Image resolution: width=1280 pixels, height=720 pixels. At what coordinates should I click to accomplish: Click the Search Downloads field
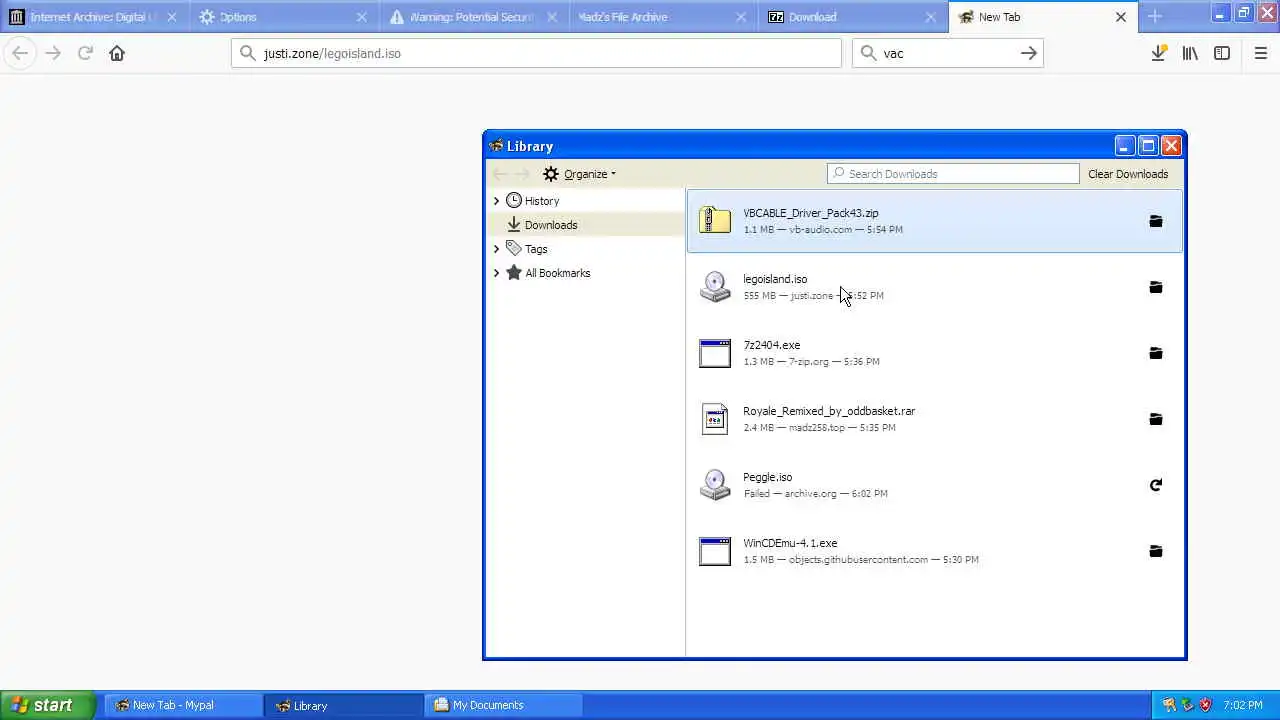click(x=953, y=174)
